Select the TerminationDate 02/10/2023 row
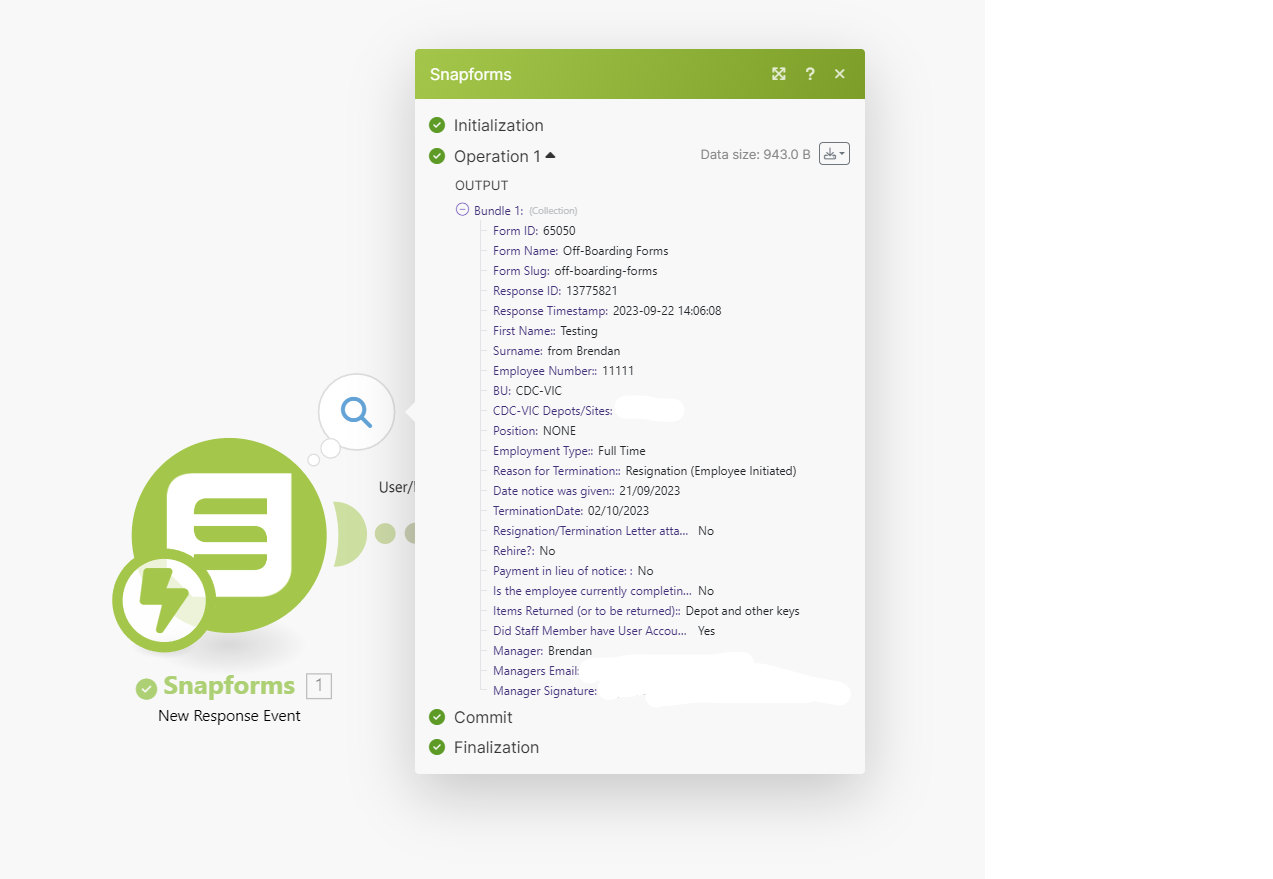 tap(571, 511)
